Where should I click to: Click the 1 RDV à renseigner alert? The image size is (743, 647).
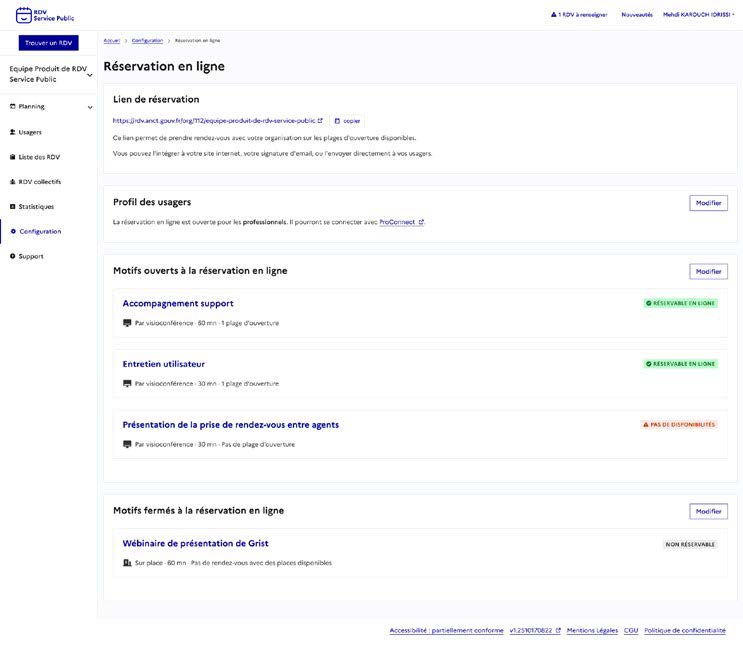[x=579, y=15]
